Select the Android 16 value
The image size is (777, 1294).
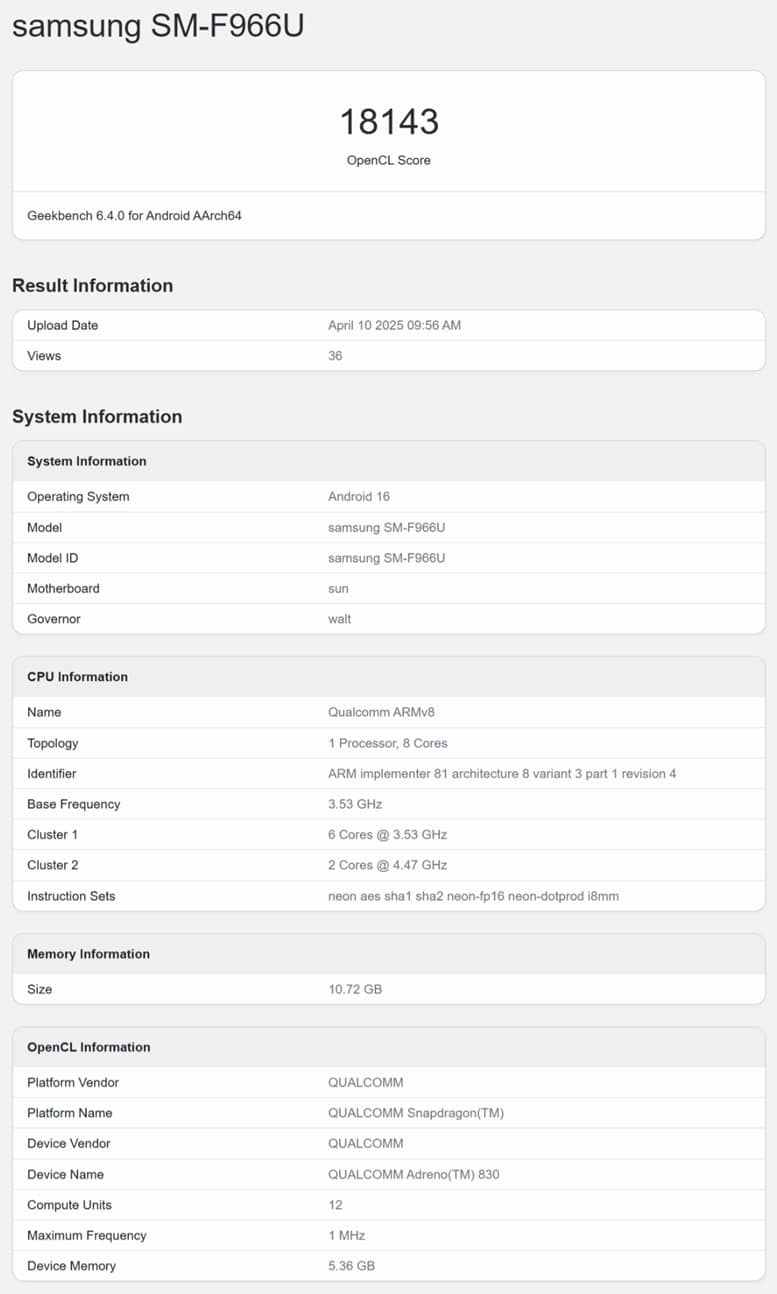[x=359, y=497]
